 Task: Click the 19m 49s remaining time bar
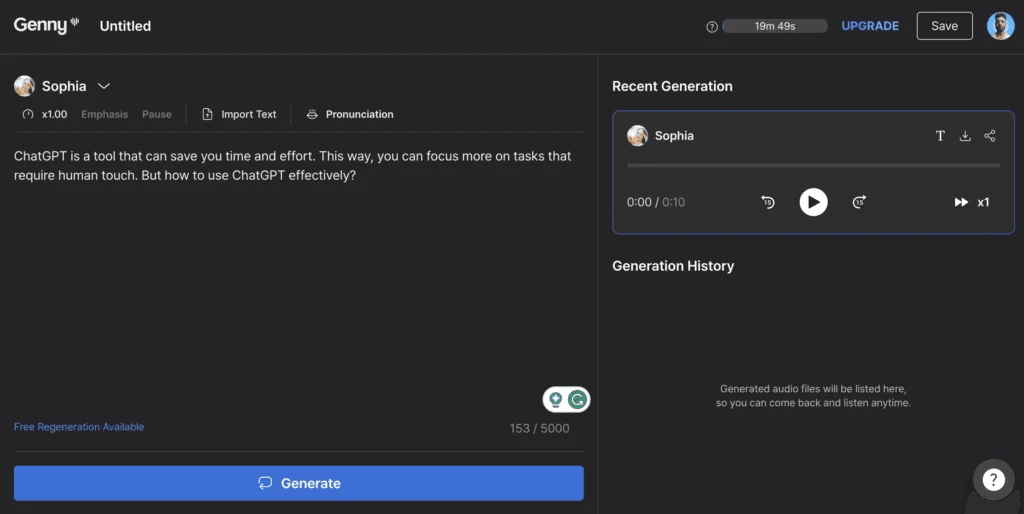click(x=775, y=26)
